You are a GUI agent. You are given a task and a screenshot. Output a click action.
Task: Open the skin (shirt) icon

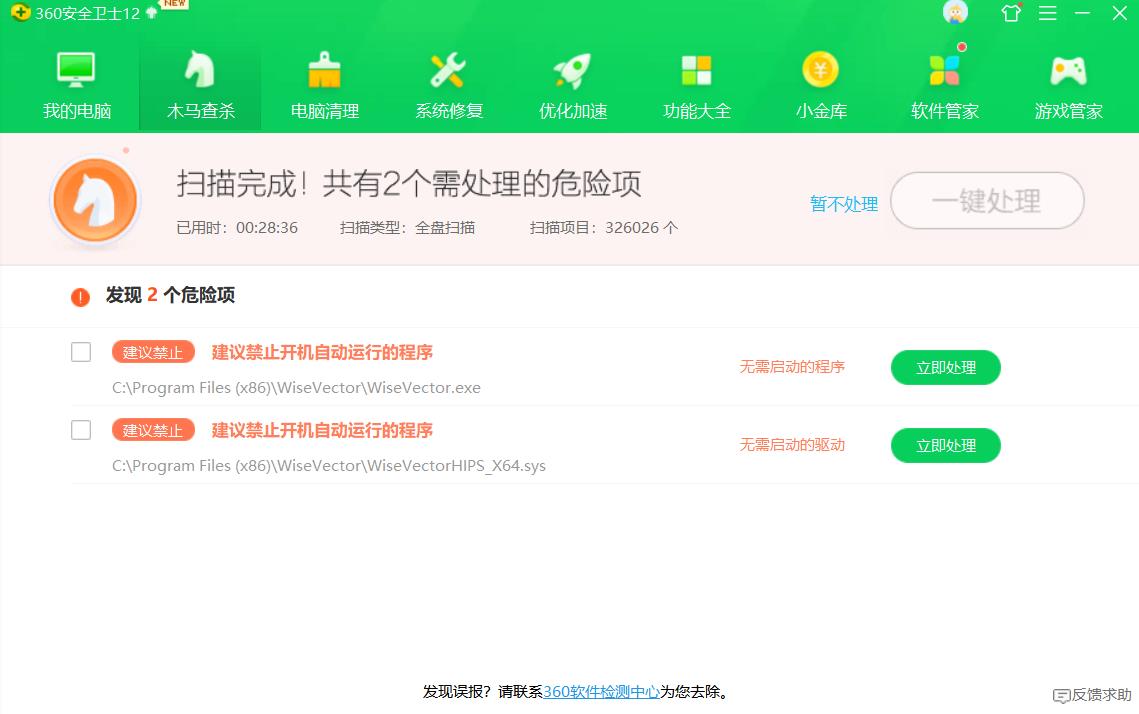1010,12
